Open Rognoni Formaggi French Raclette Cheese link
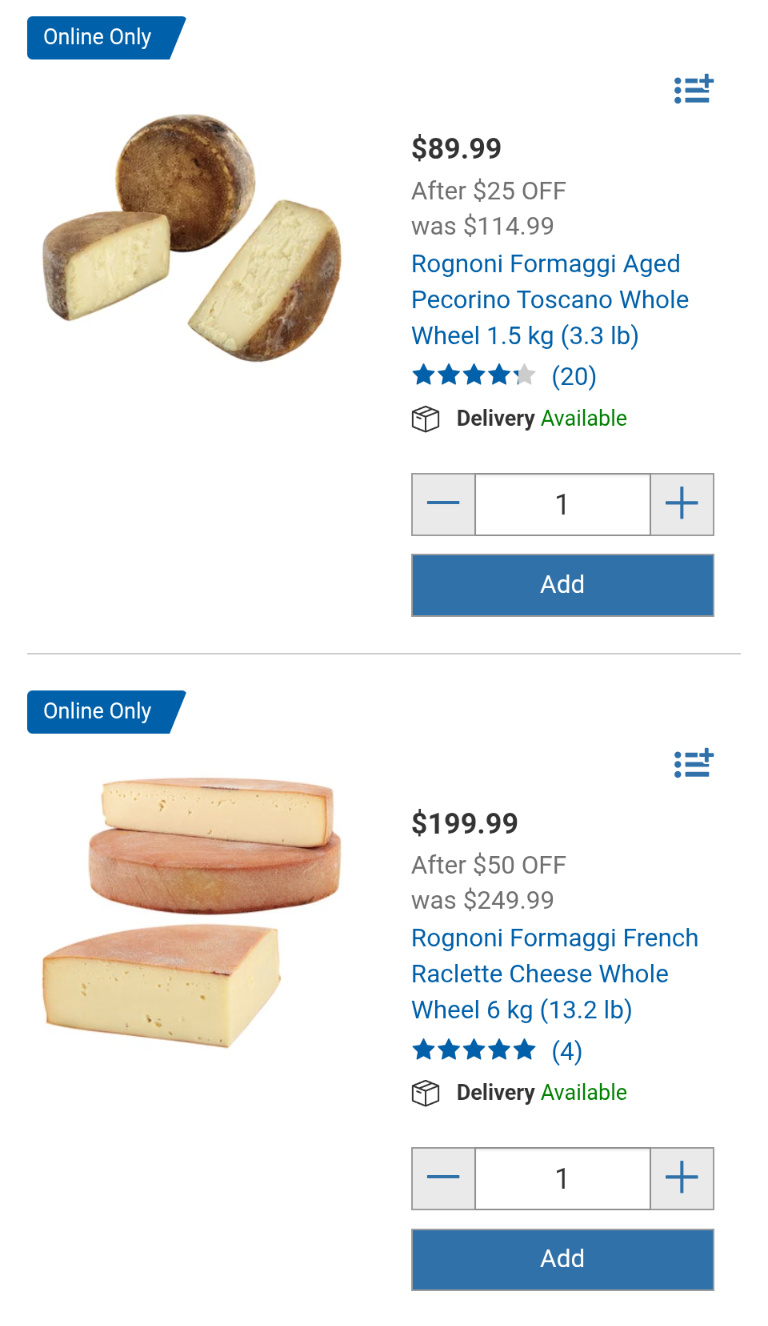Viewport: 768px width, 1326px height. coord(554,974)
